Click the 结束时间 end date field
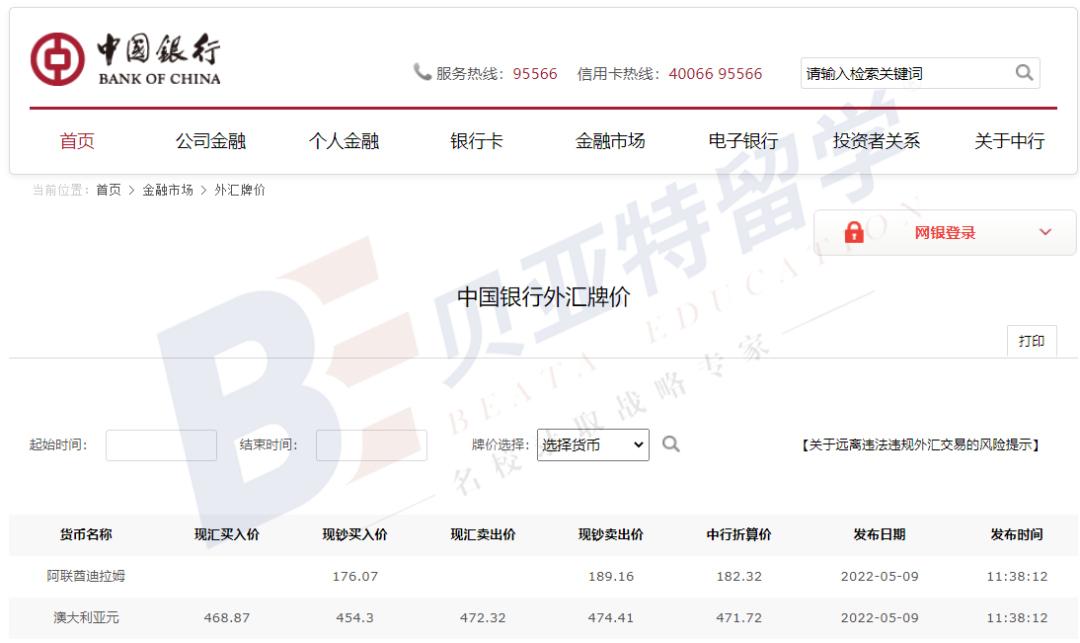The image size is (1080, 643). (x=371, y=445)
